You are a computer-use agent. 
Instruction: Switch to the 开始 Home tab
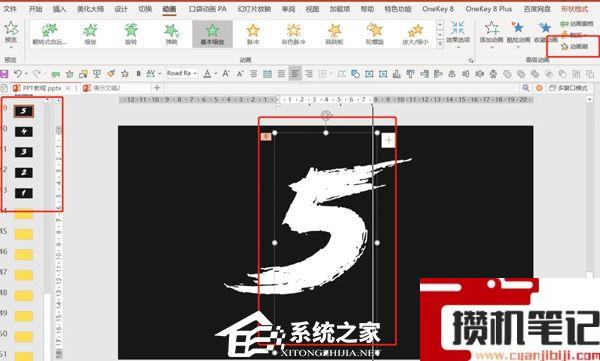click(36, 8)
